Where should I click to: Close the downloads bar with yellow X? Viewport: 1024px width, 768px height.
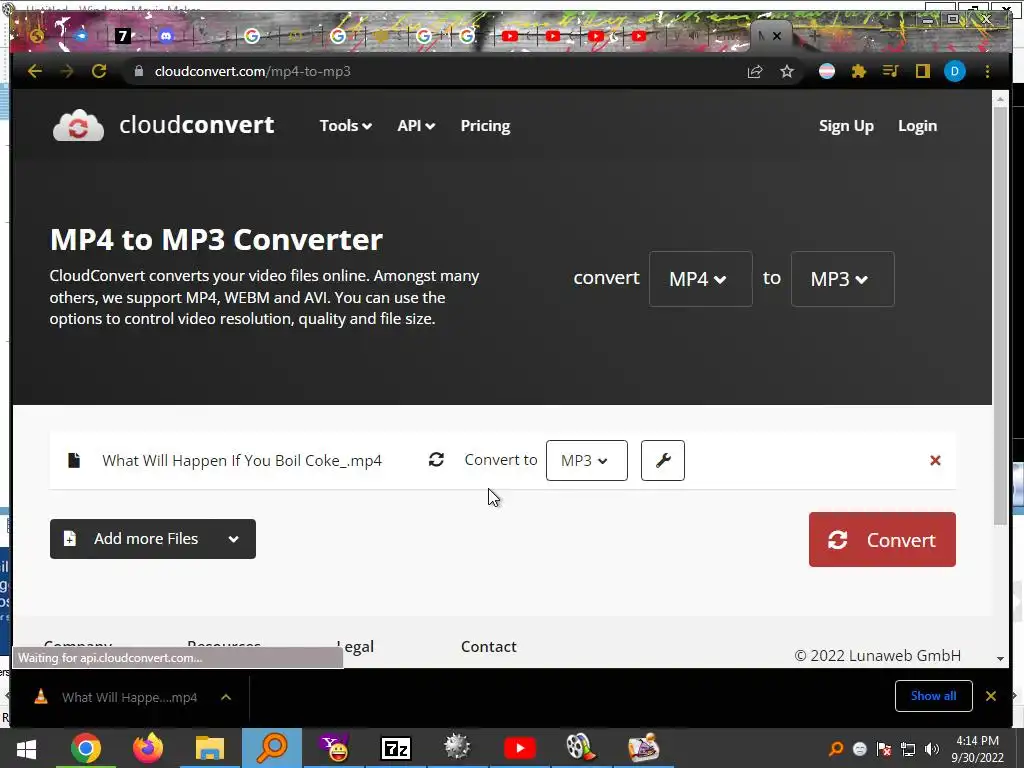(x=991, y=696)
